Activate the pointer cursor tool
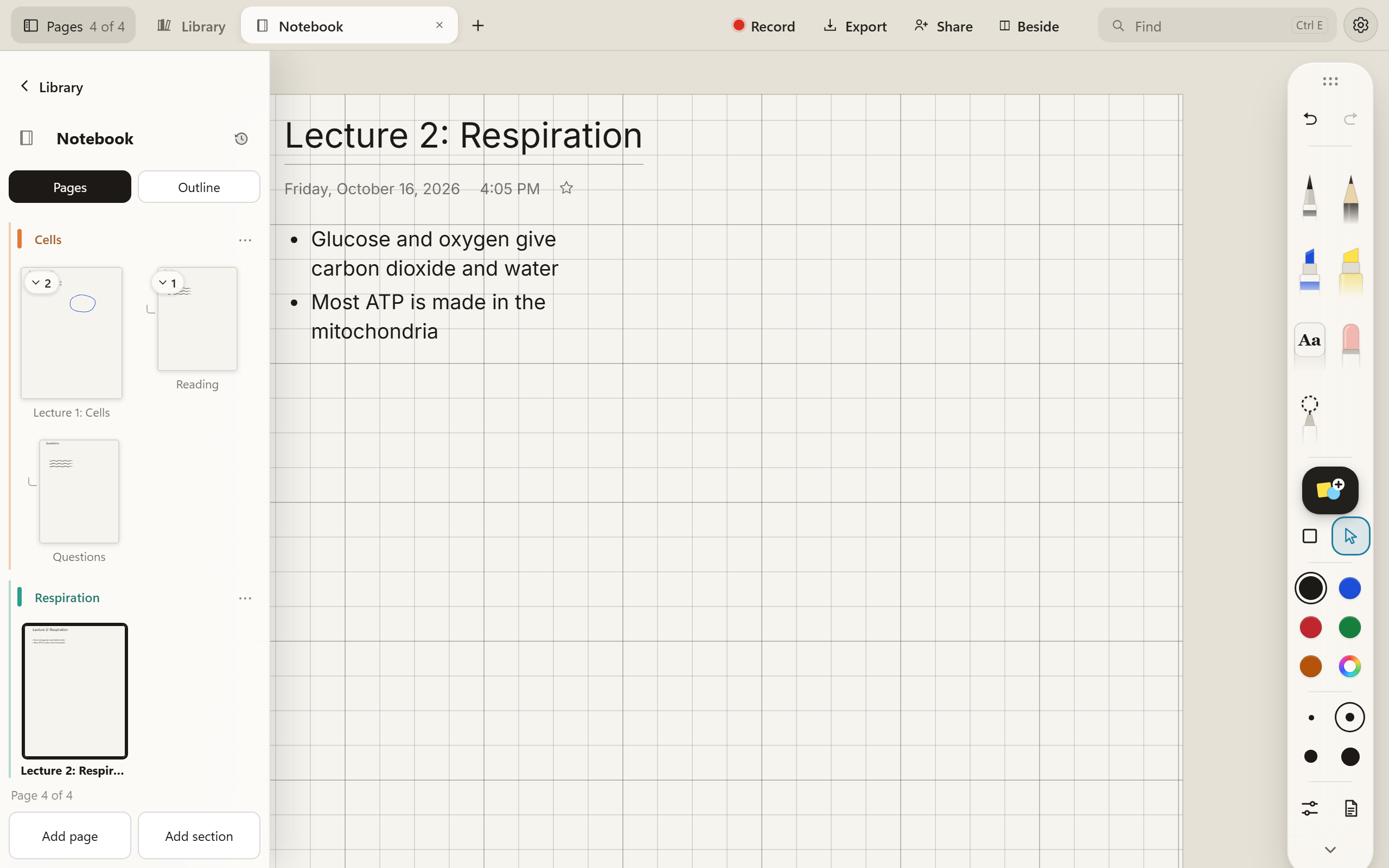The height and width of the screenshot is (868, 1389). pyautogui.click(x=1350, y=536)
